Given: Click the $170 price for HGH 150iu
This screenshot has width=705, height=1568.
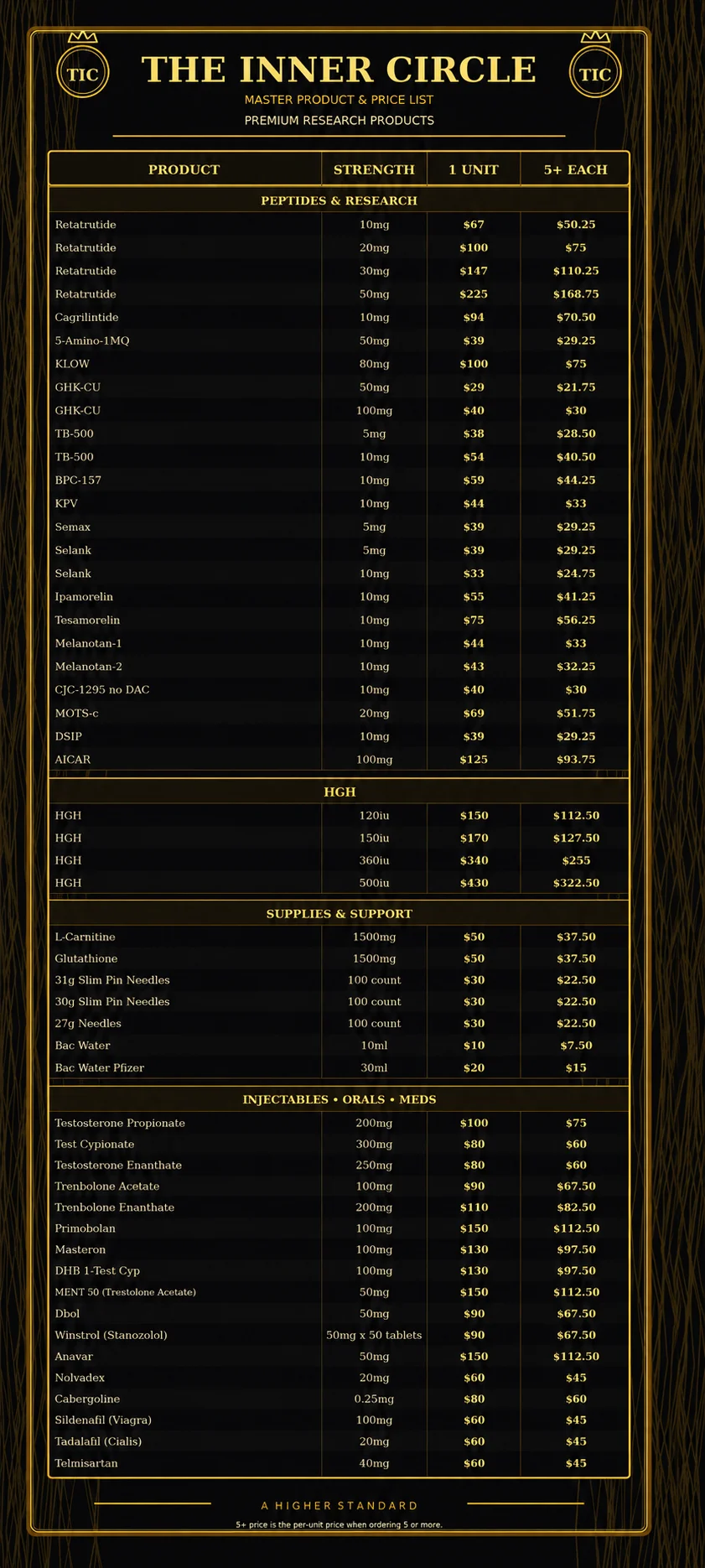Looking at the screenshot, I should point(474,839).
